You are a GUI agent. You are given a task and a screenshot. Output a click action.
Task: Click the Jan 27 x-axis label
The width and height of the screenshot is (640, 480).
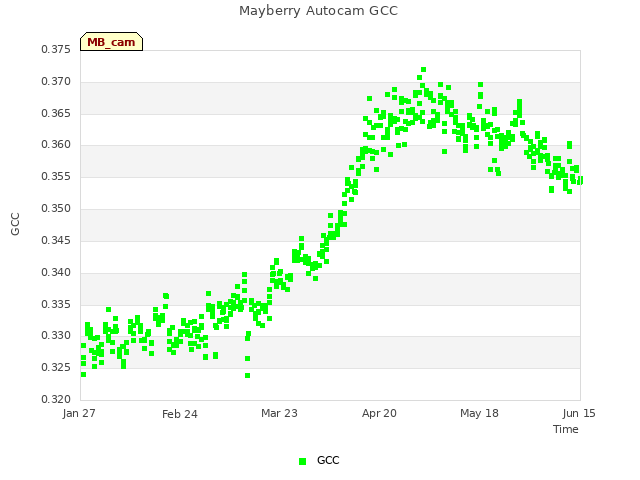click(79, 413)
